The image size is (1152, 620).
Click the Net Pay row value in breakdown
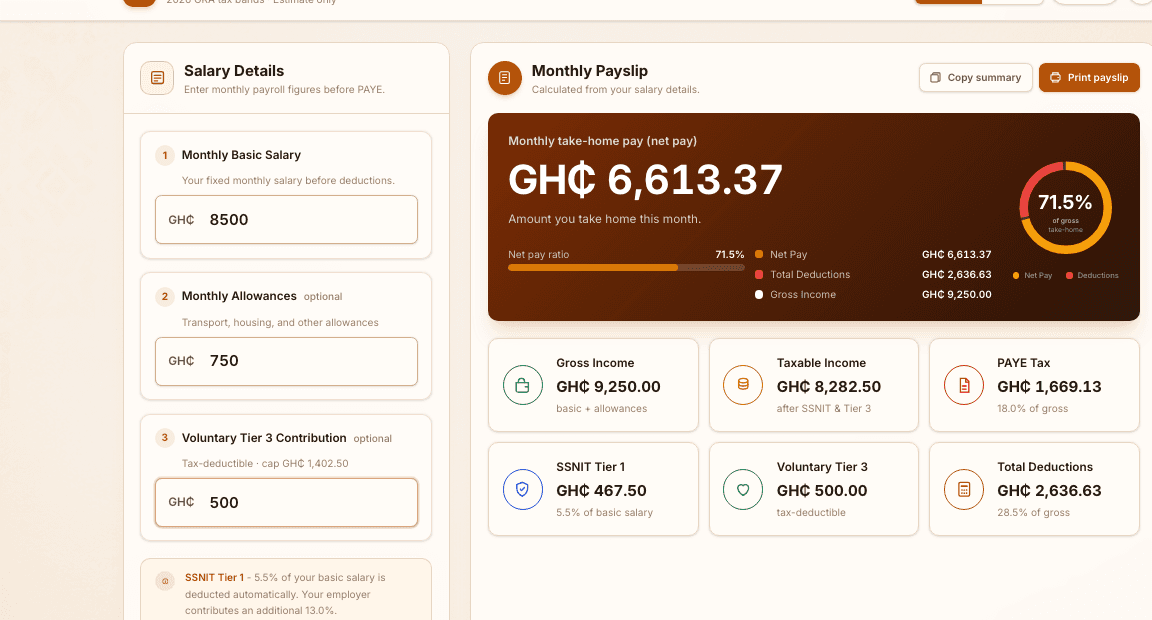tap(957, 255)
